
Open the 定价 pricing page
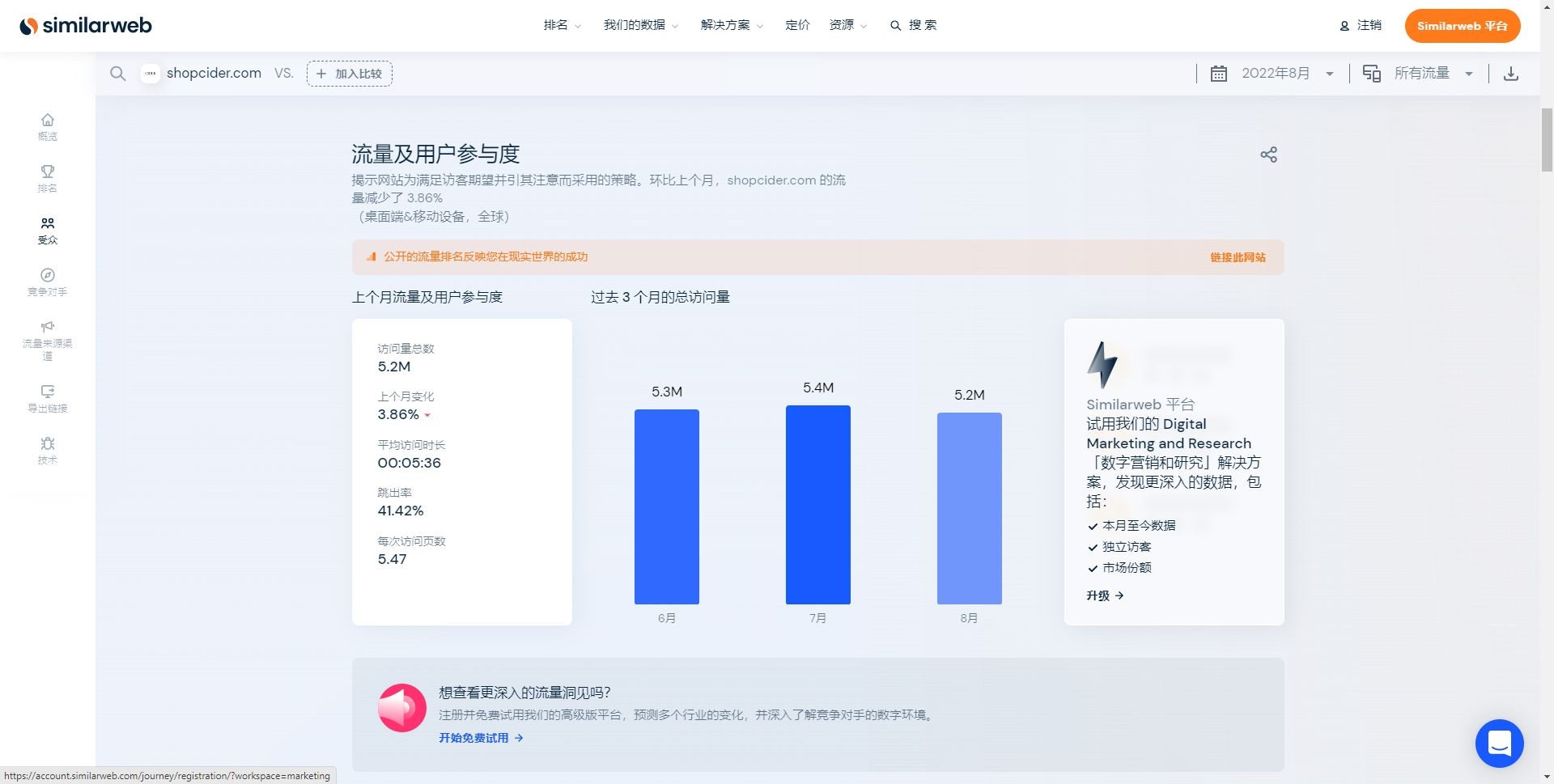(797, 26)
